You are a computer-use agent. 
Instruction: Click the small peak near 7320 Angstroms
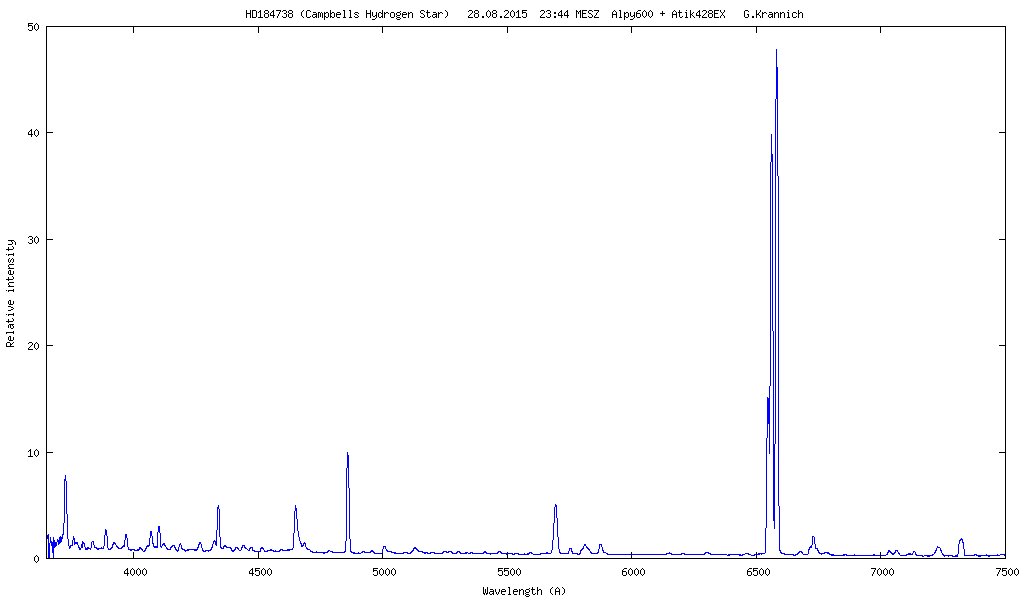coord(961,540)
